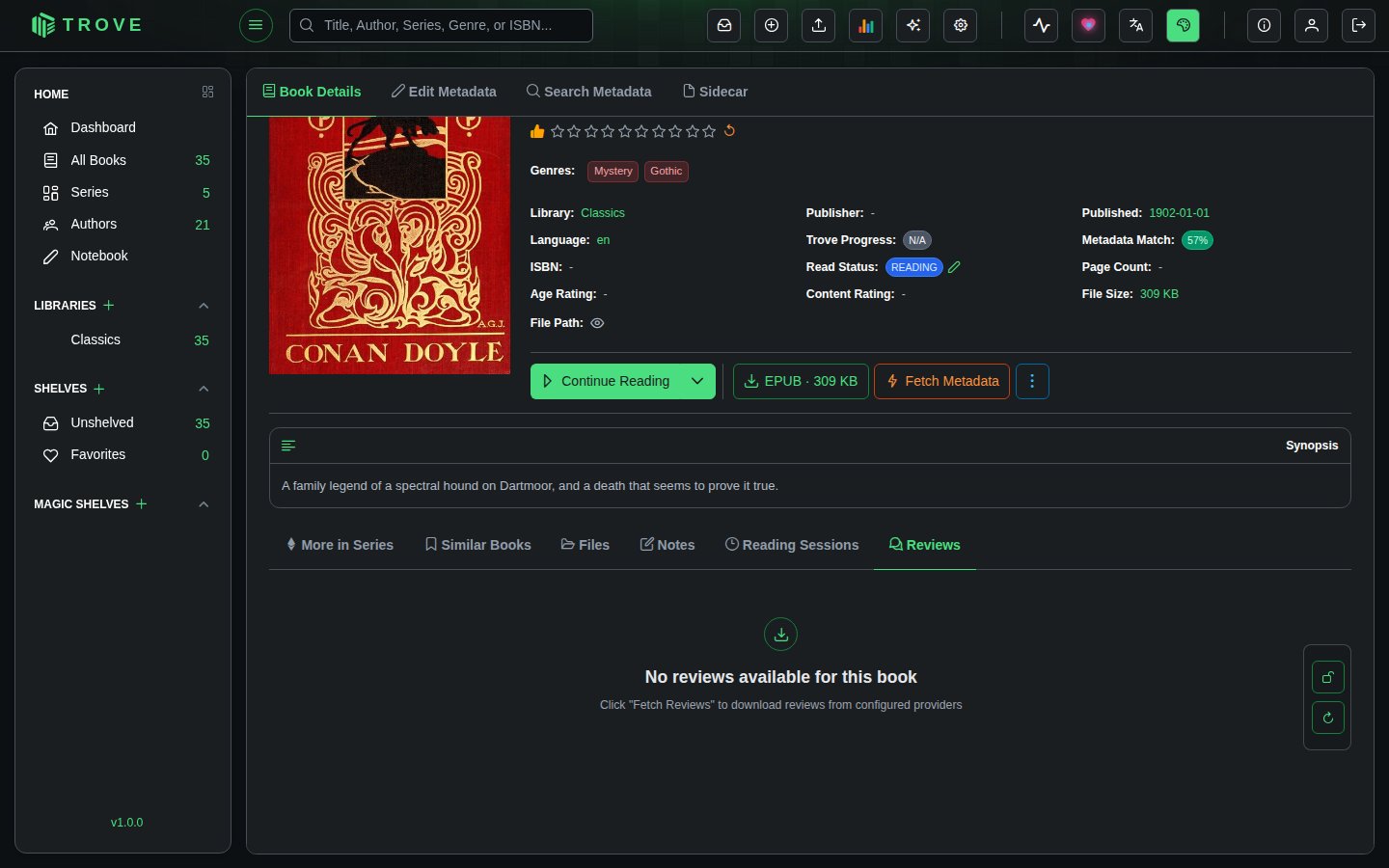Click the logout icon
This screenshot has height=868, width=1389.
(1359, 26)
